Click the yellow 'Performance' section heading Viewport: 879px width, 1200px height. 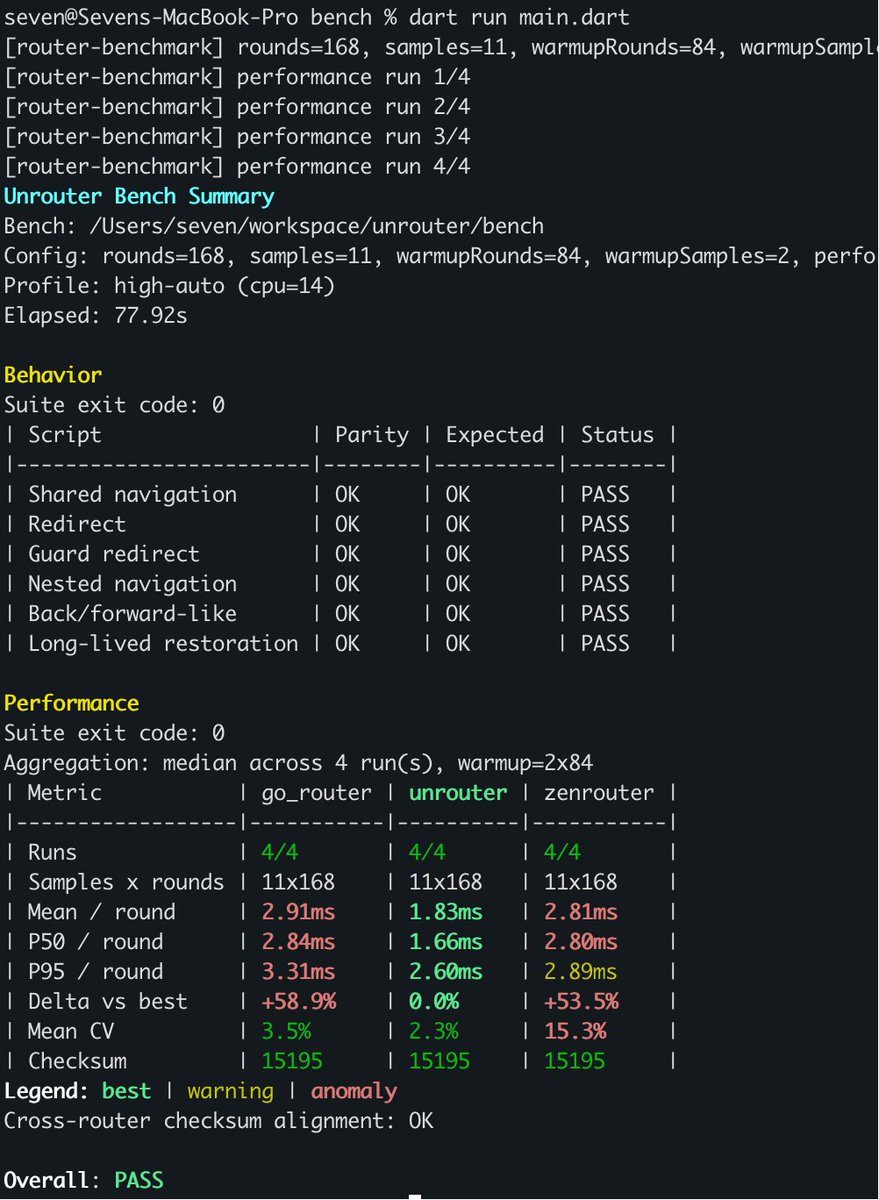[71, 703]
